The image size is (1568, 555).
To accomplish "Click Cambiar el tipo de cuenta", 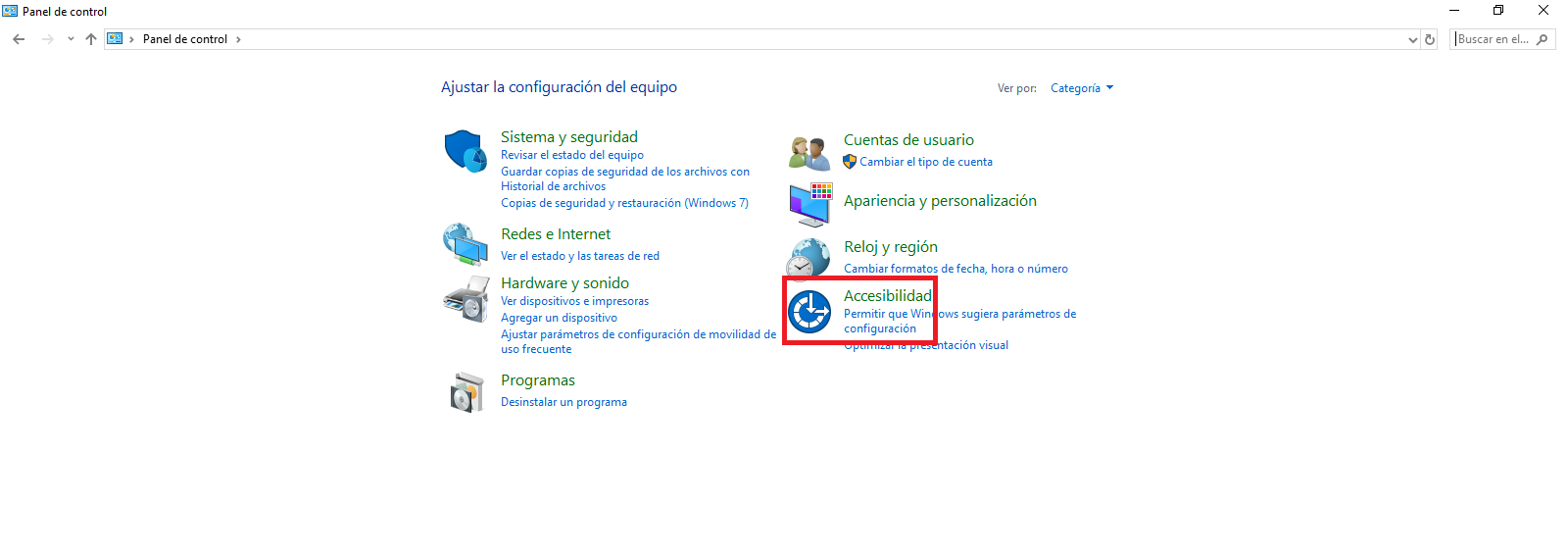I will coord(926,162).
